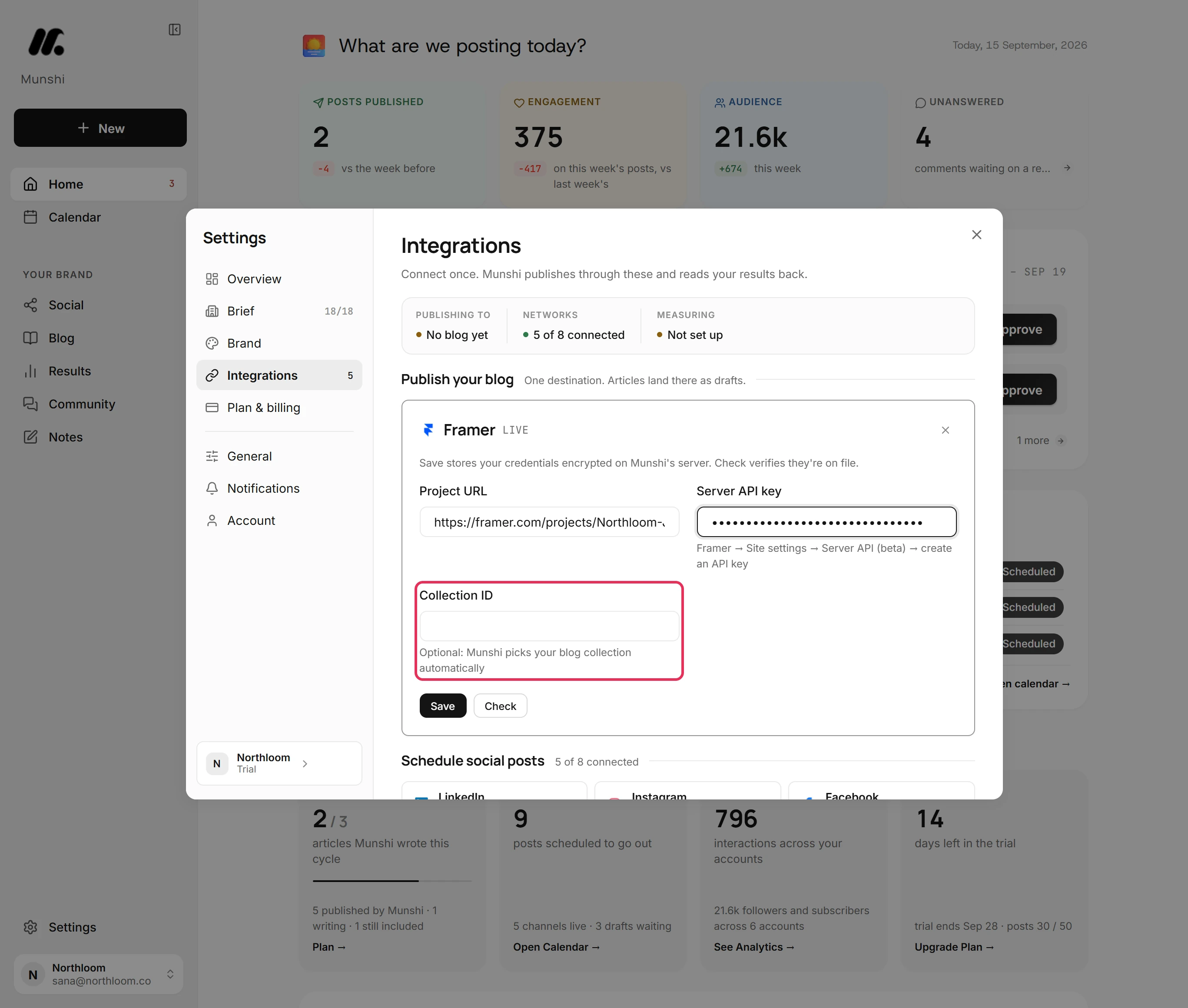Open Calendar in the sidebar
Viewport: 1188px width, 1008px height.
click(x=98, y=217)
